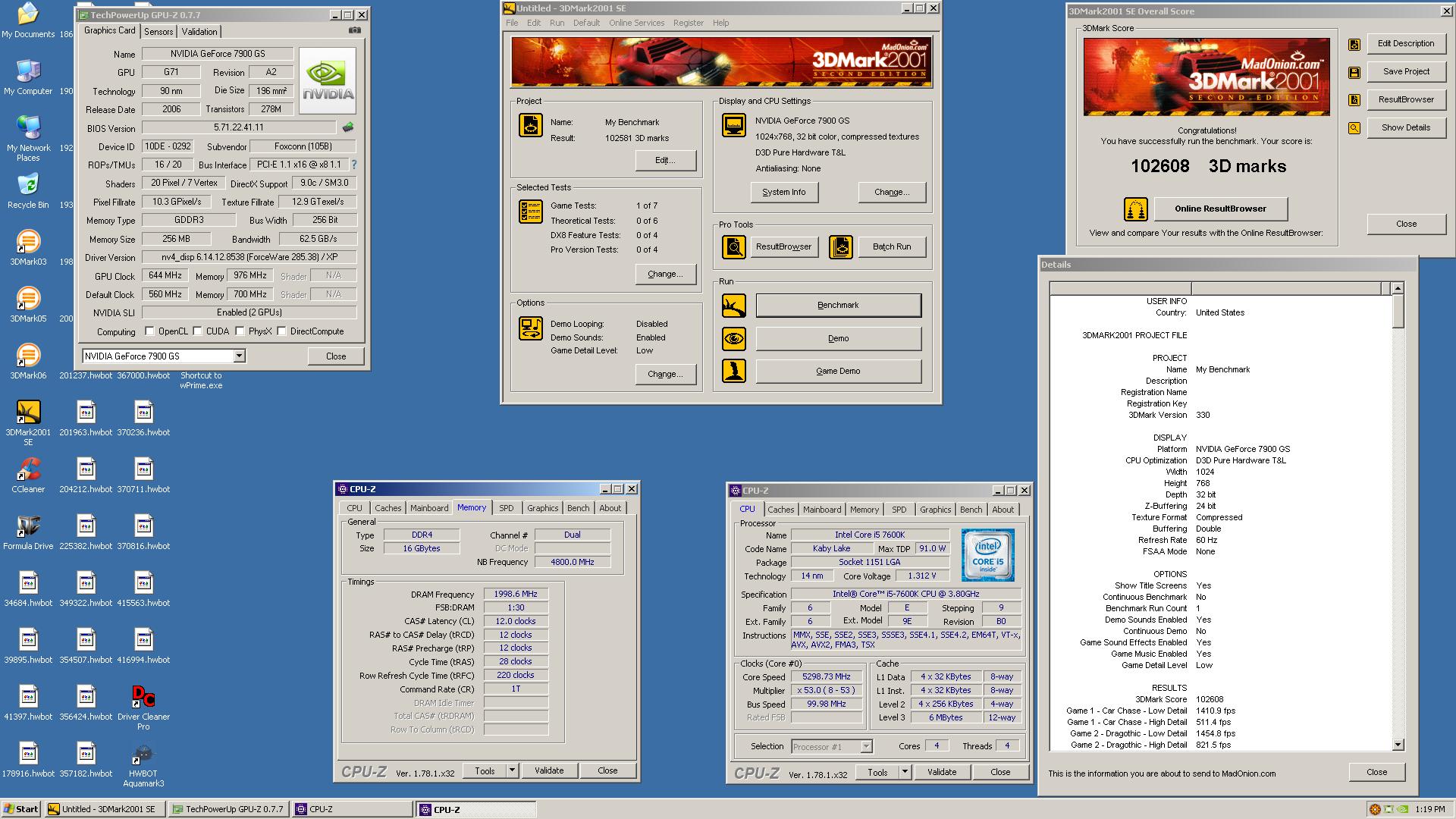Click the Edit Description button
1456x819 pixels.
[x=1405, y=43]
